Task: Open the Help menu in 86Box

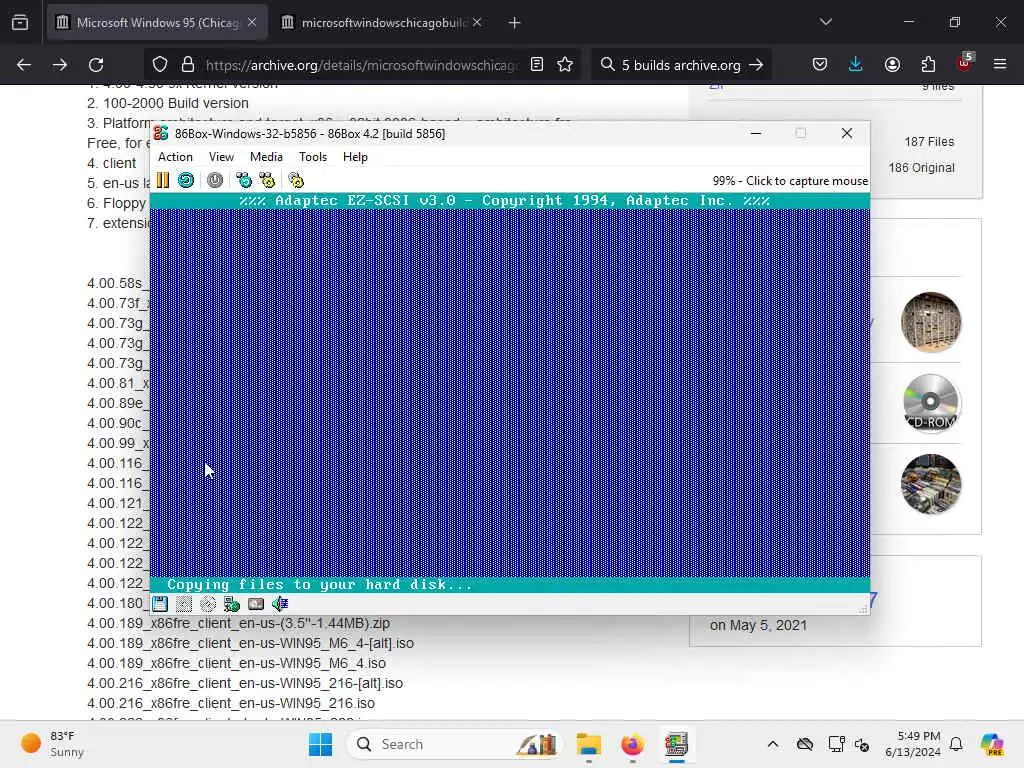Action: click(355, 157)
